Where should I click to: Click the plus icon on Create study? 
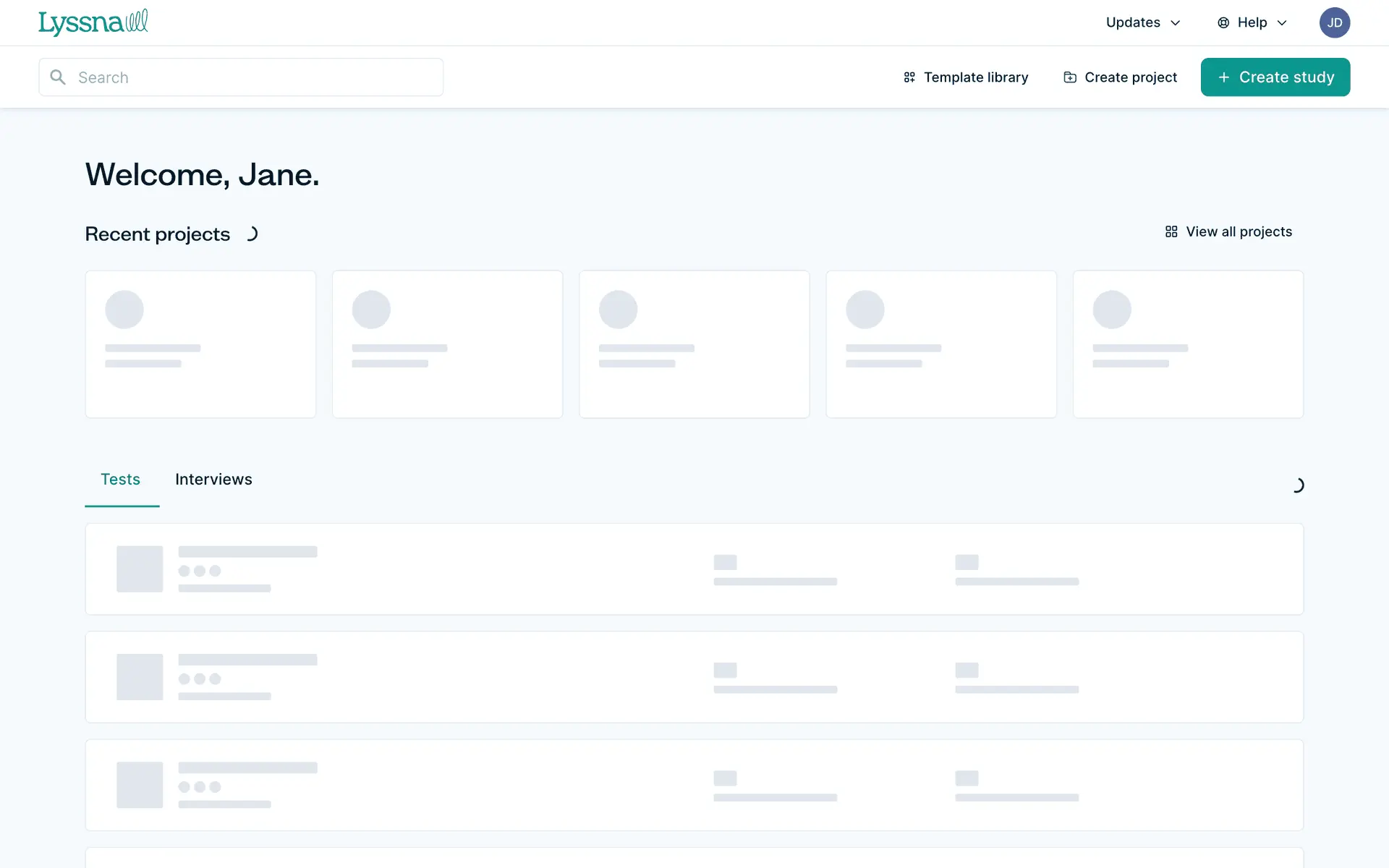[x=1224, y=77]
